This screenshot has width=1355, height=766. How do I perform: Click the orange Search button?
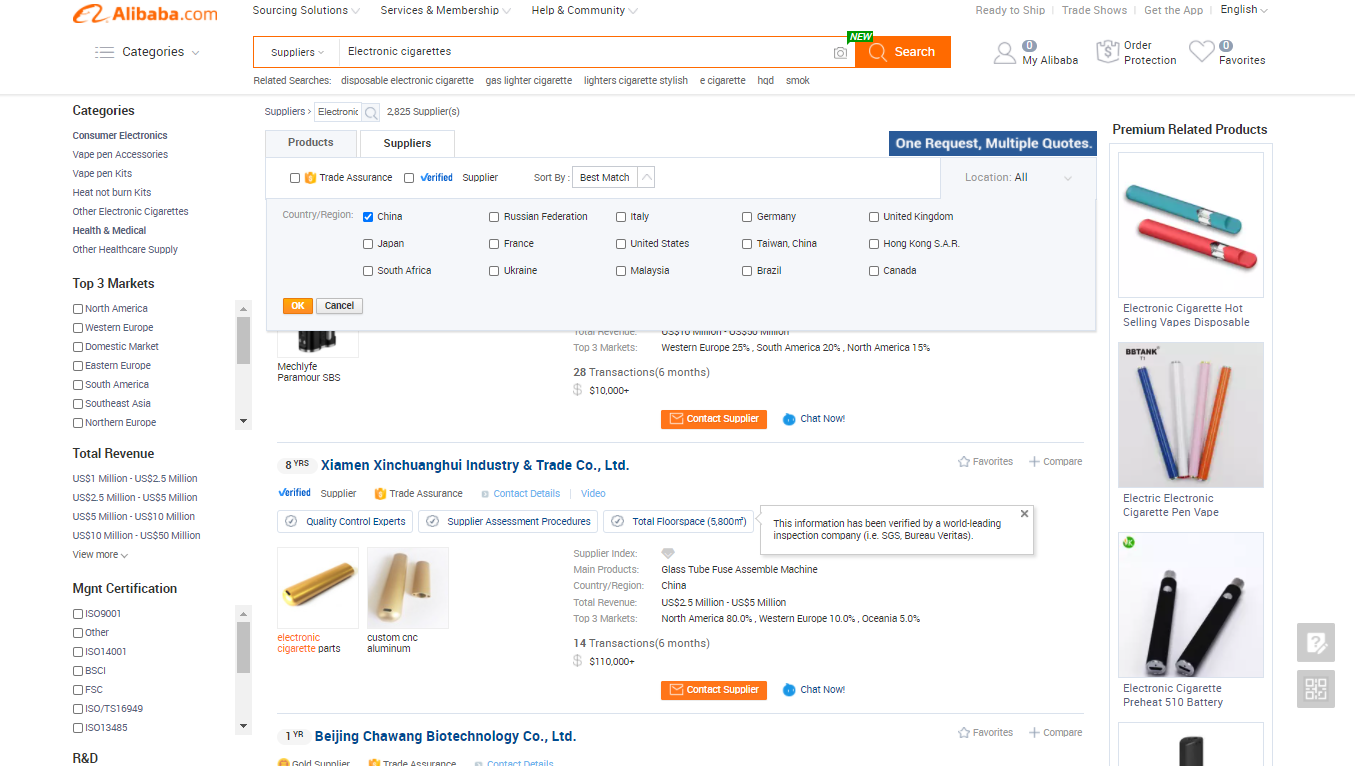click(903, 52)
